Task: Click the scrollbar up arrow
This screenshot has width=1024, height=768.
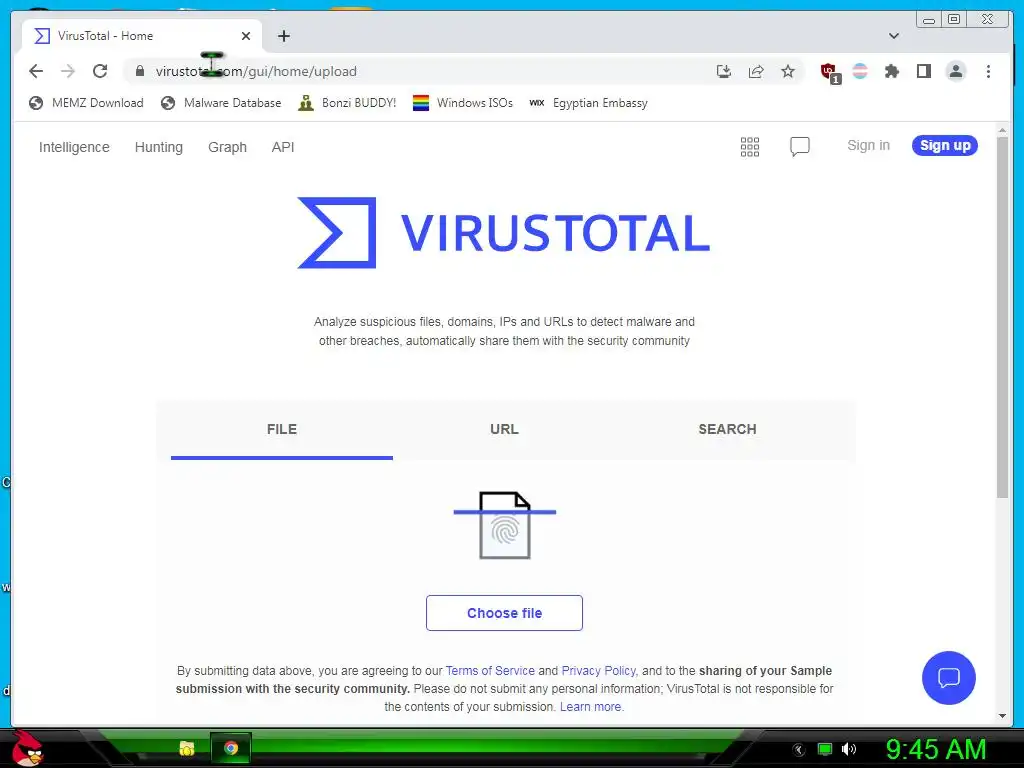Action: [1002, 131]
